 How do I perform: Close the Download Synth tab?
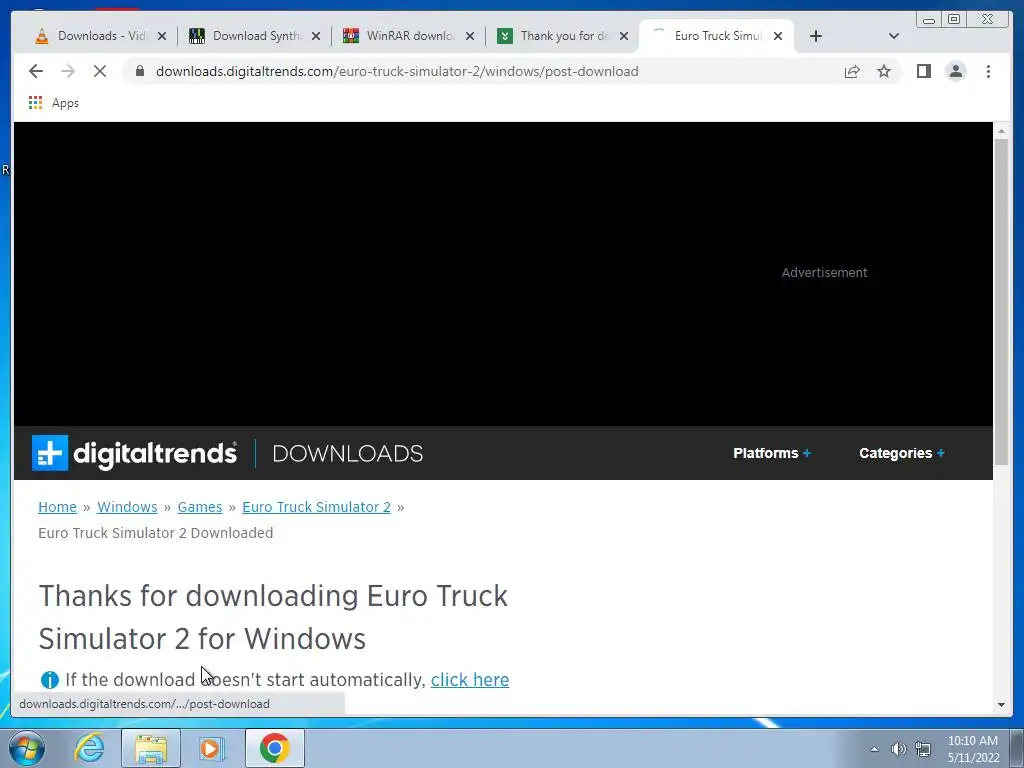point(316,36)
